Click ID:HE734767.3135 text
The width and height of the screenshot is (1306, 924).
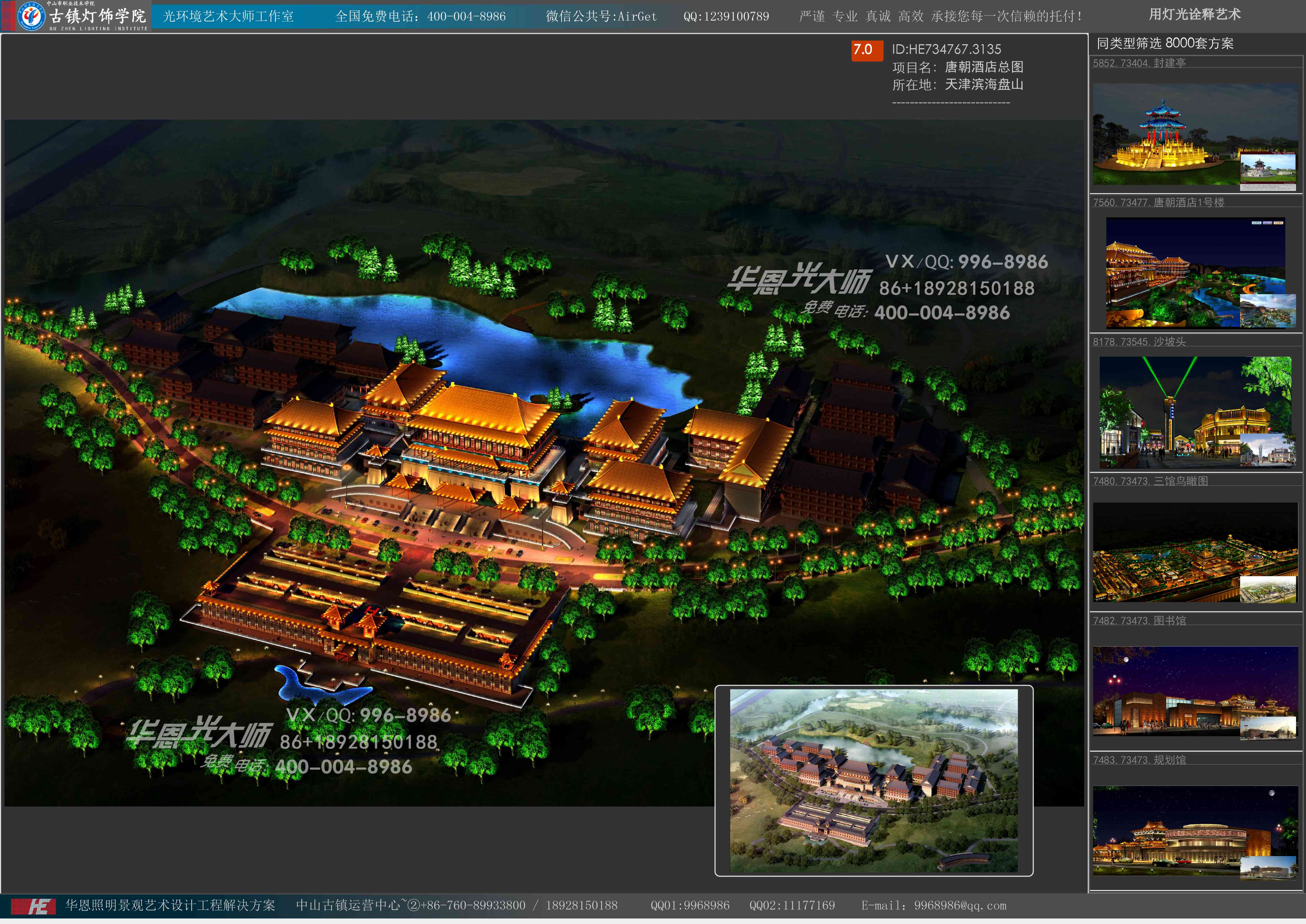click(x=946, y=50)
